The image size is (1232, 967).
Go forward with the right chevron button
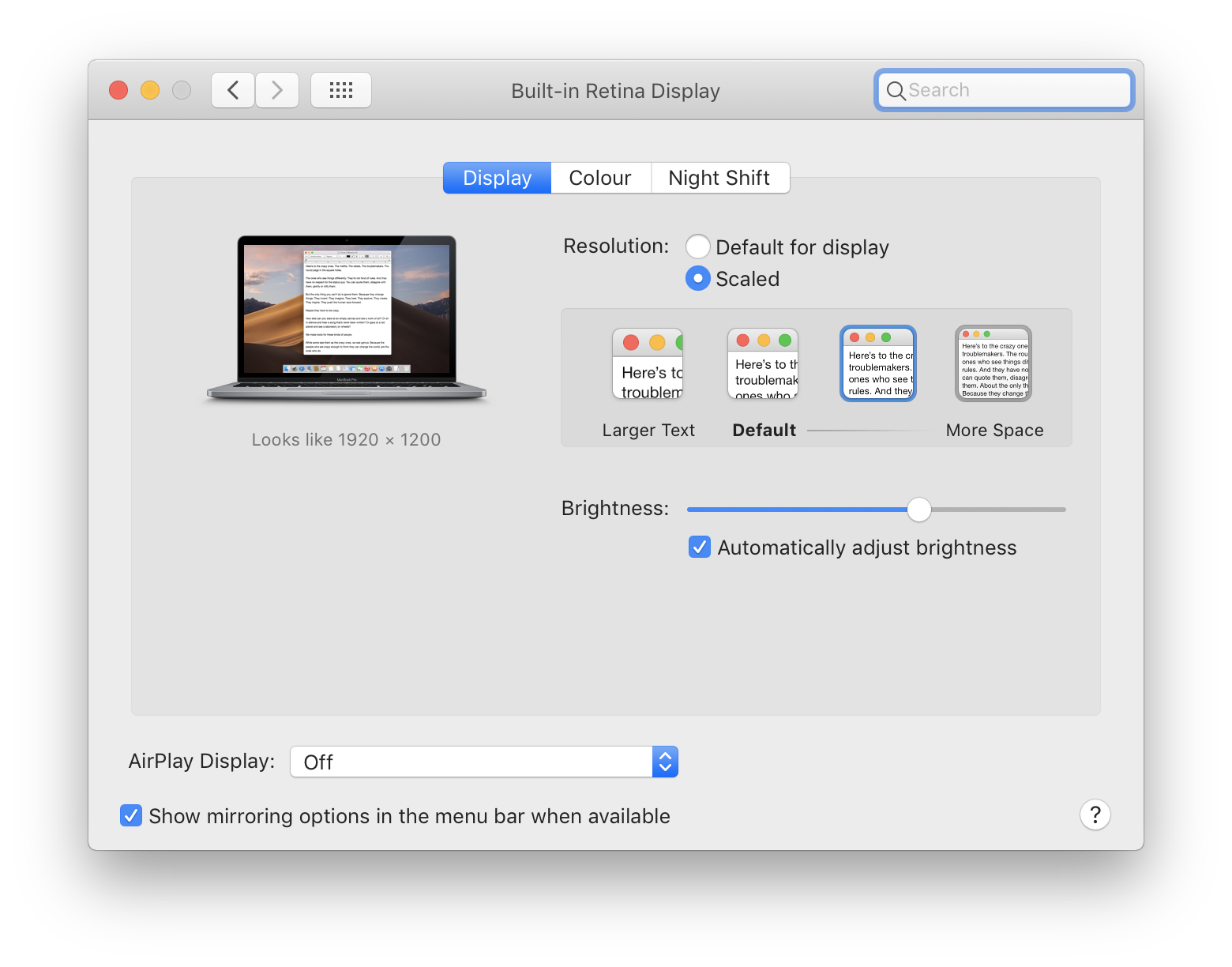coord(277,90)
